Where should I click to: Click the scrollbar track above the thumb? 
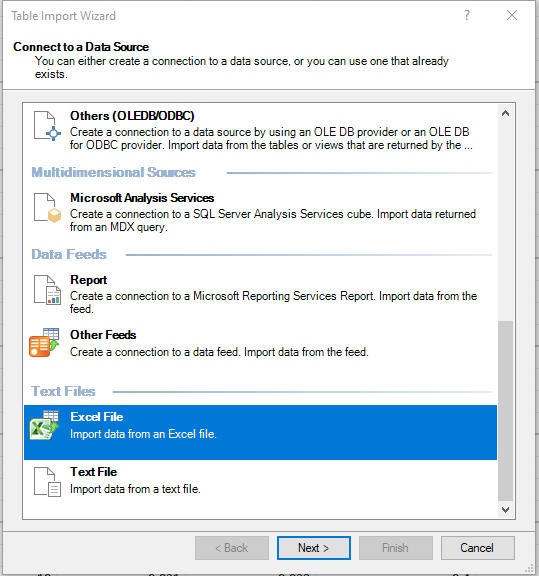pyautogui.click(x=506, y=220)
